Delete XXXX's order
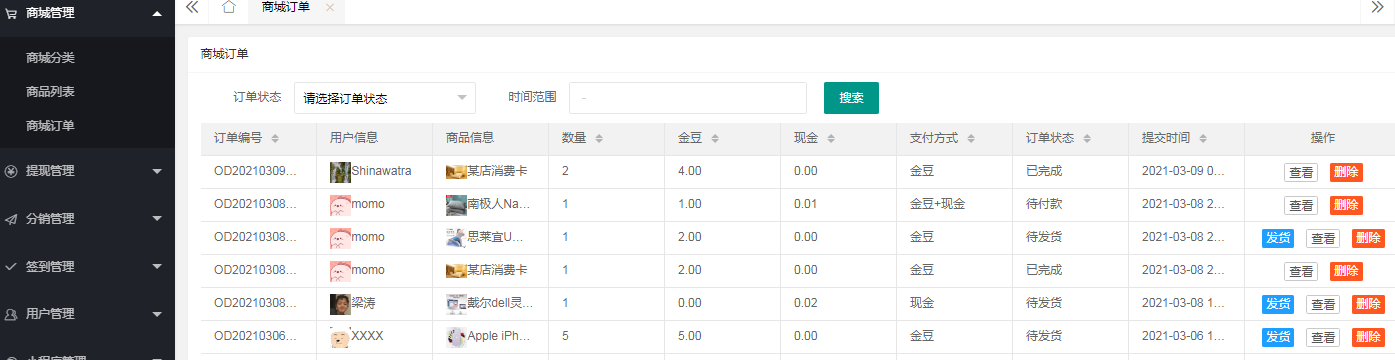 tap(1368, 337)
